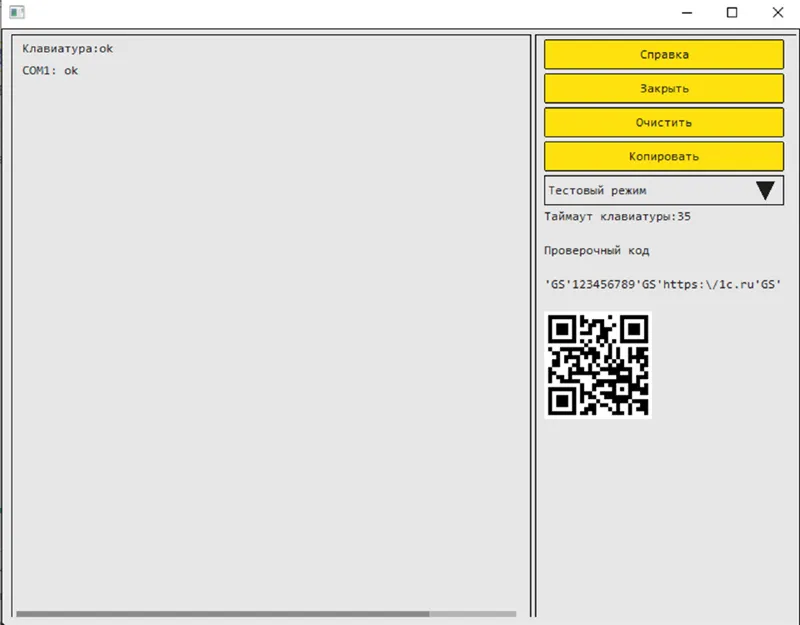Click the Проверочный код label
The image size is (800, 625).
(596, 251)
